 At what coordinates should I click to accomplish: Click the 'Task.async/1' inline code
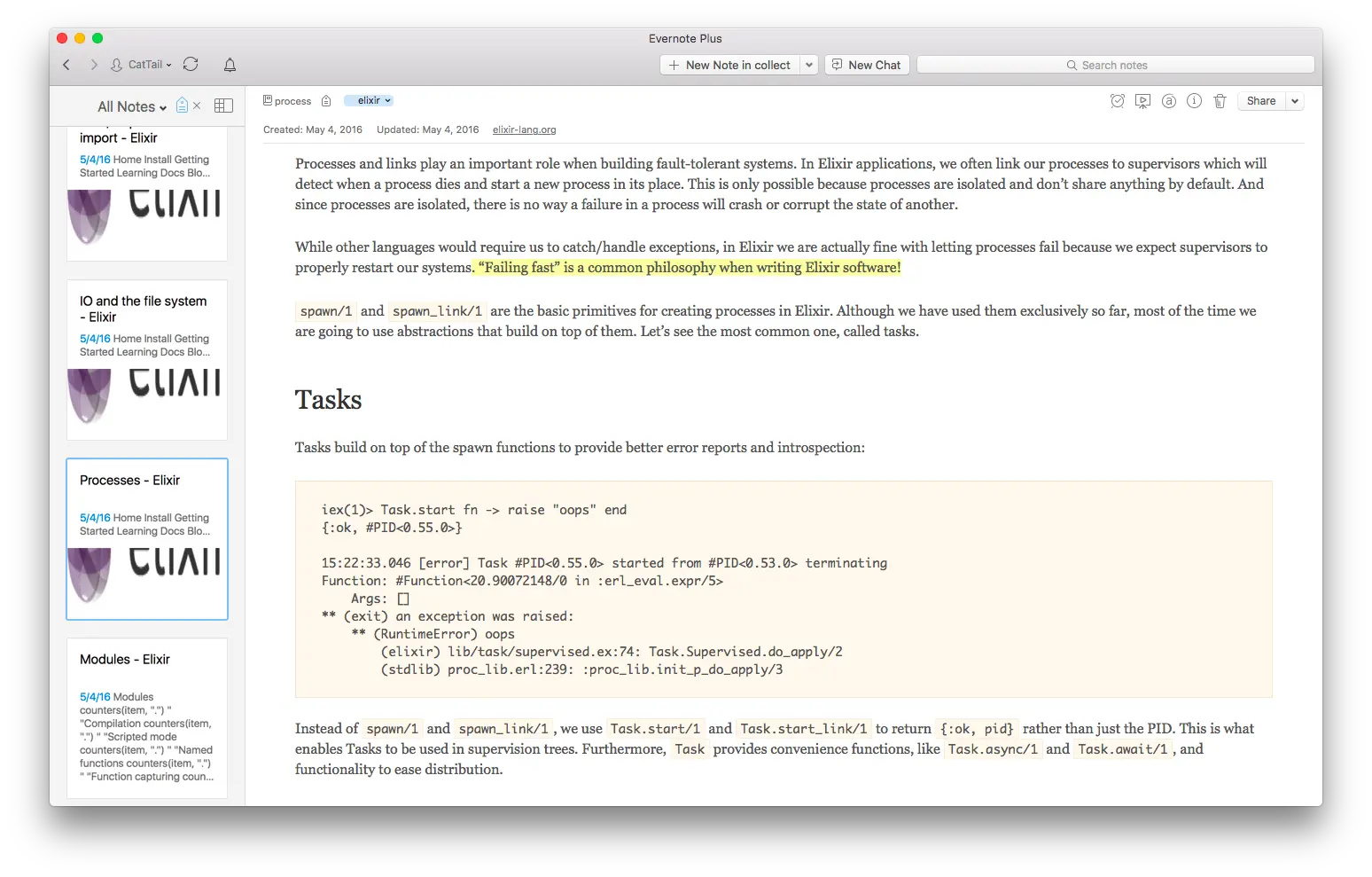(x=993, y=749)
